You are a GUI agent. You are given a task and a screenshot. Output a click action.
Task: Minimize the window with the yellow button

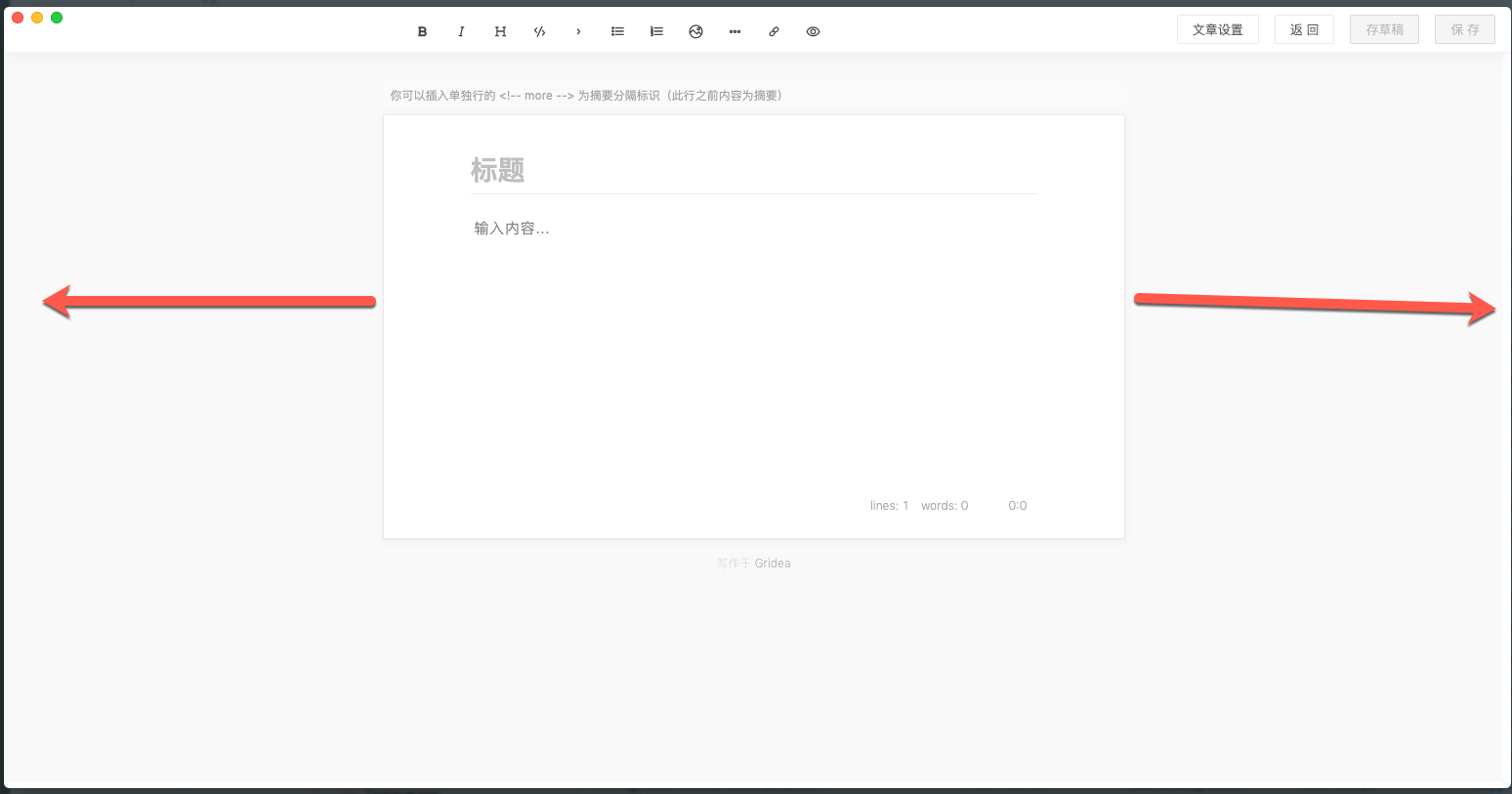[x=37, y=18]
